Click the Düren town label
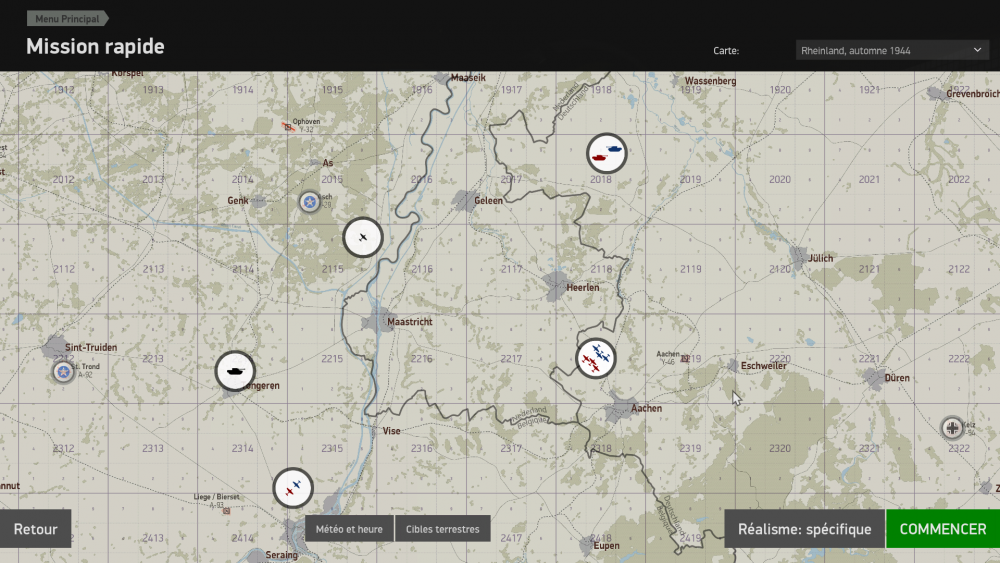Image resolution: width=1000 pixels, height=563 pixels. pos(897,377)
